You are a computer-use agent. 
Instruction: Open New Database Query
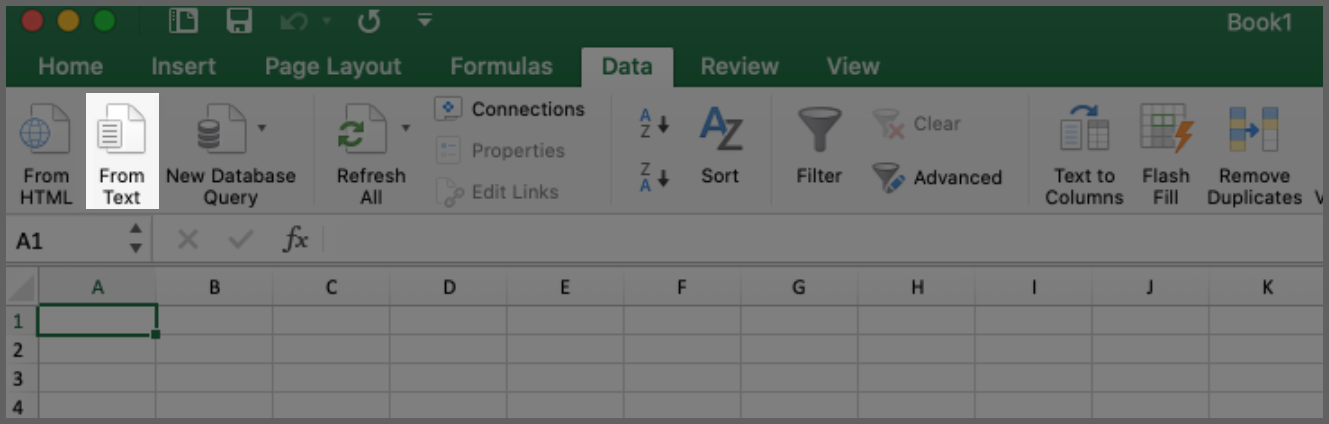(x=221, y=129)
